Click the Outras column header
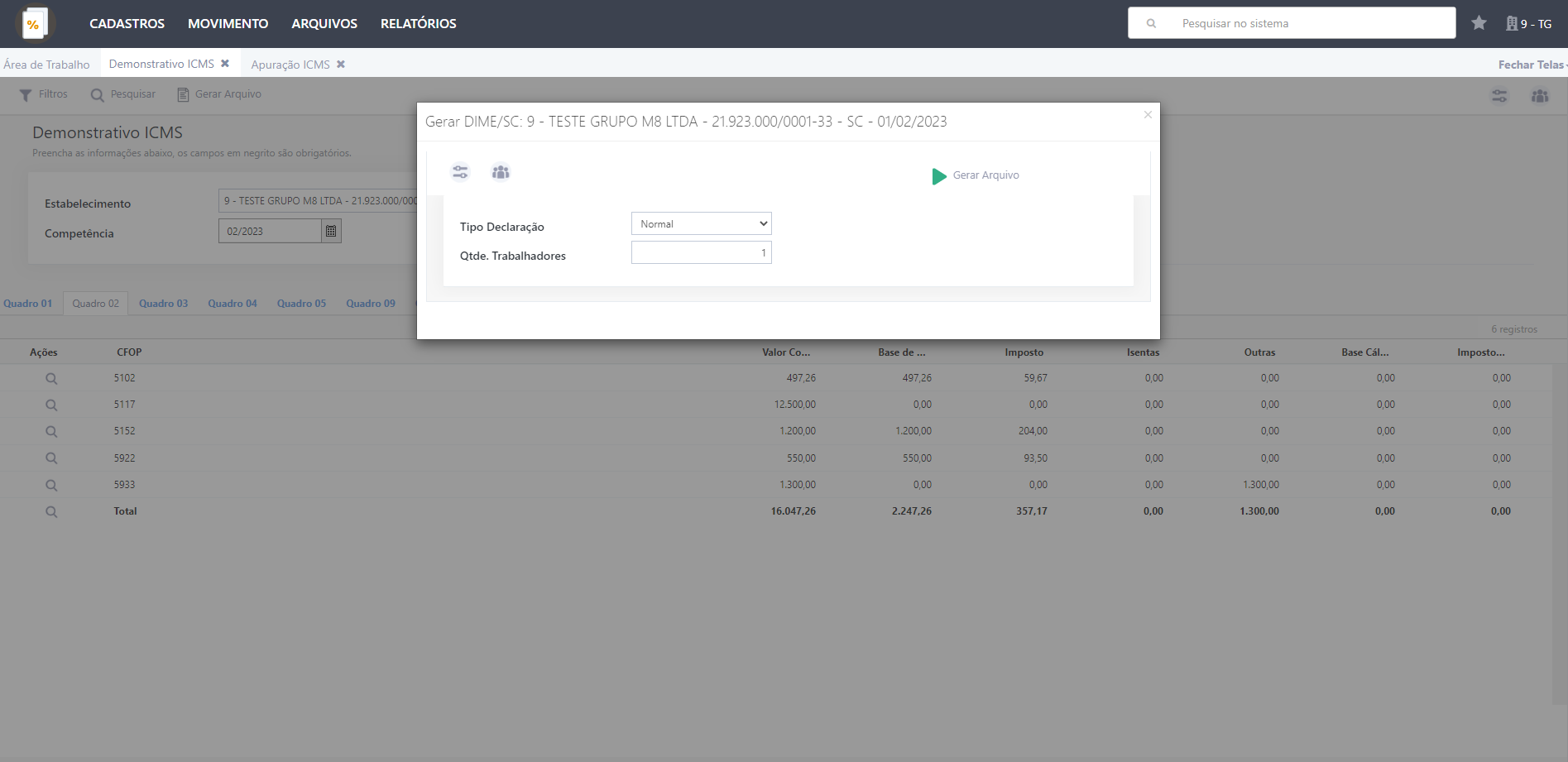This screenshot has width=1568, height=762. [x=1259, y=352]
